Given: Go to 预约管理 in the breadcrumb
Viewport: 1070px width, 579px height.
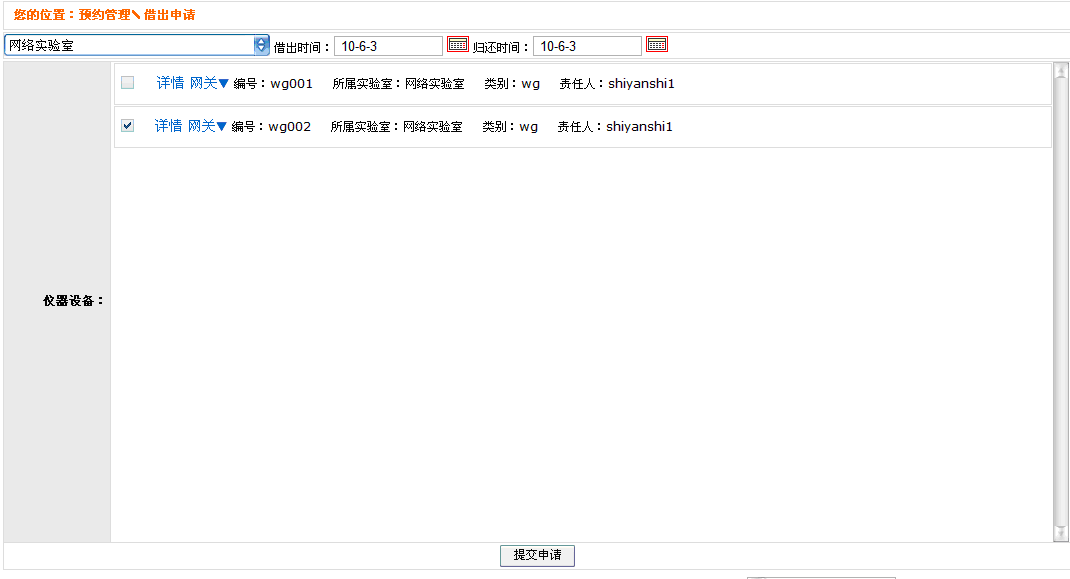Looking at the screenshot, I should tap(104, 15).
